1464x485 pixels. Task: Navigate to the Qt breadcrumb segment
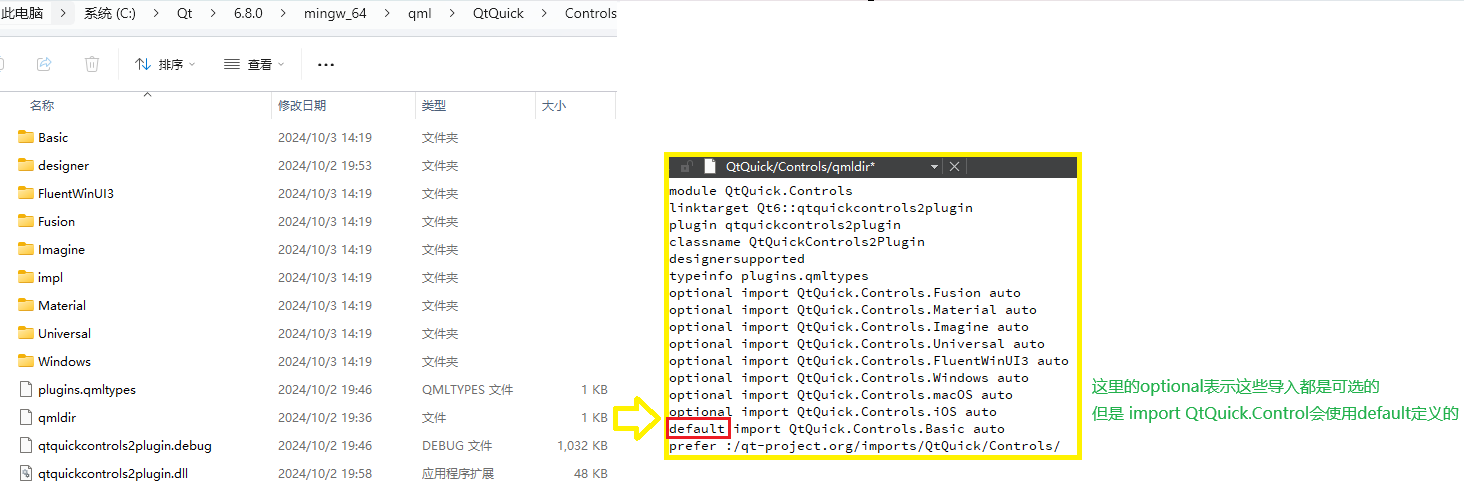185,14
